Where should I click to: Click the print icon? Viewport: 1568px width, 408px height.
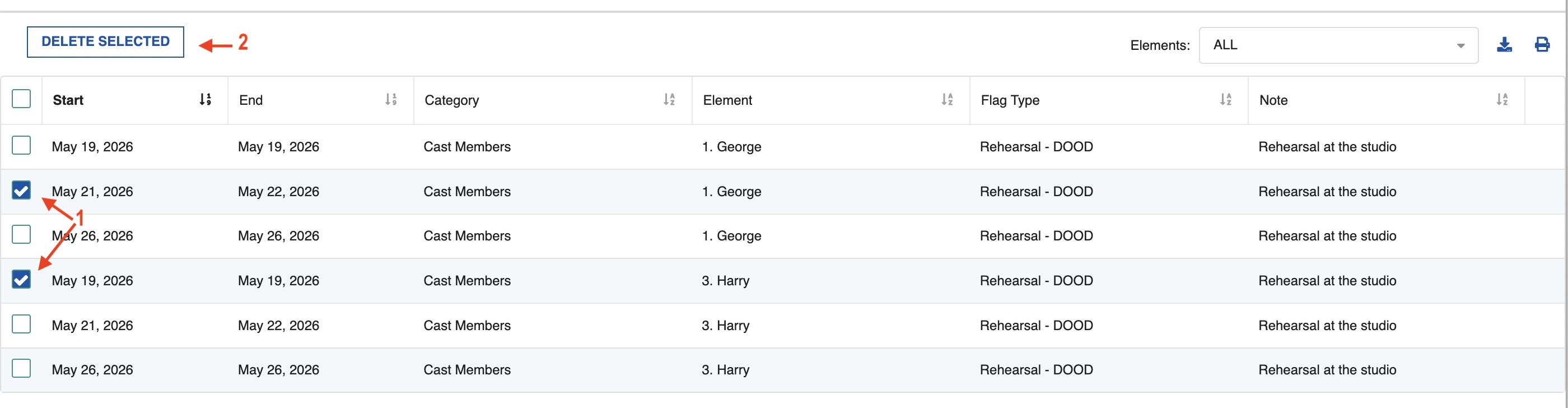point(1542,45)
